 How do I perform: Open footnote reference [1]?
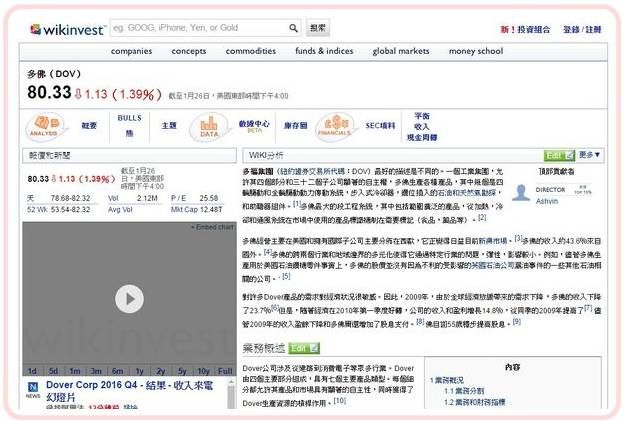pos(296,204)
